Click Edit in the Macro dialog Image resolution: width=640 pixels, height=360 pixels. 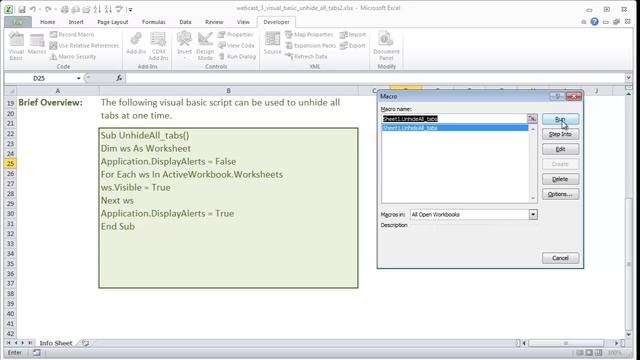(x=560, y=149)
